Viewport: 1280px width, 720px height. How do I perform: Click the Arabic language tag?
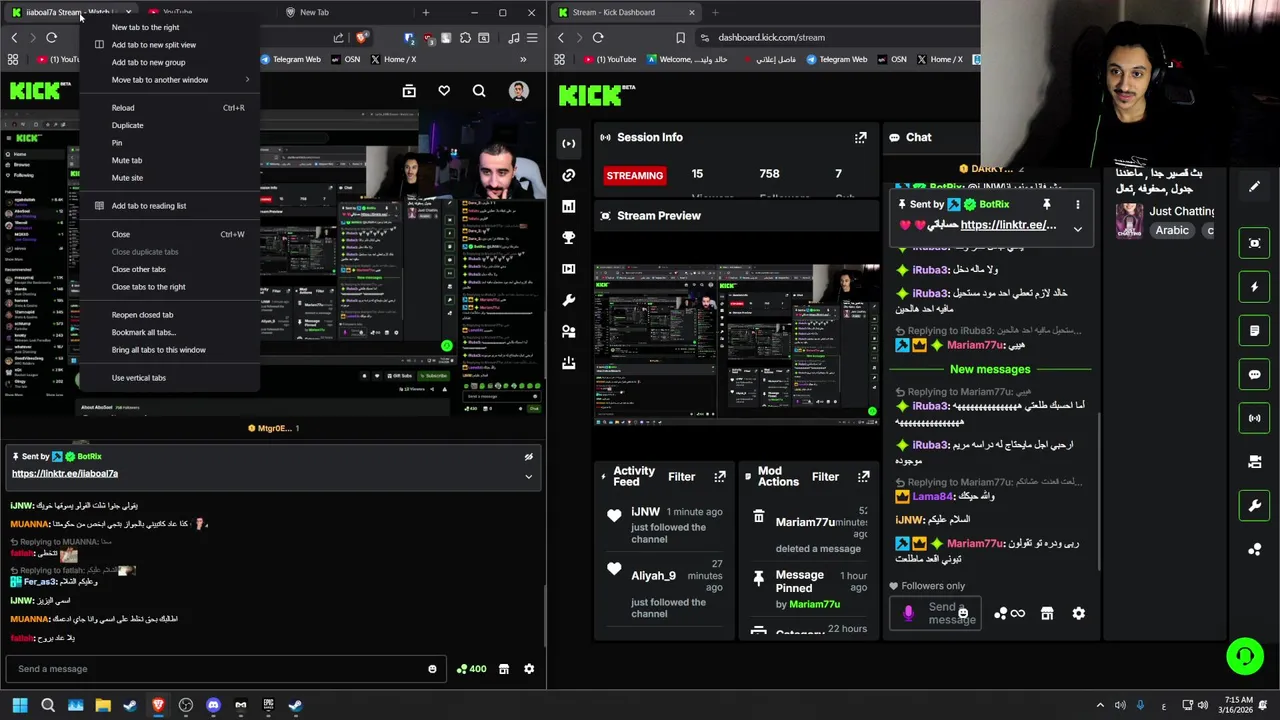tap(1172, 230)
